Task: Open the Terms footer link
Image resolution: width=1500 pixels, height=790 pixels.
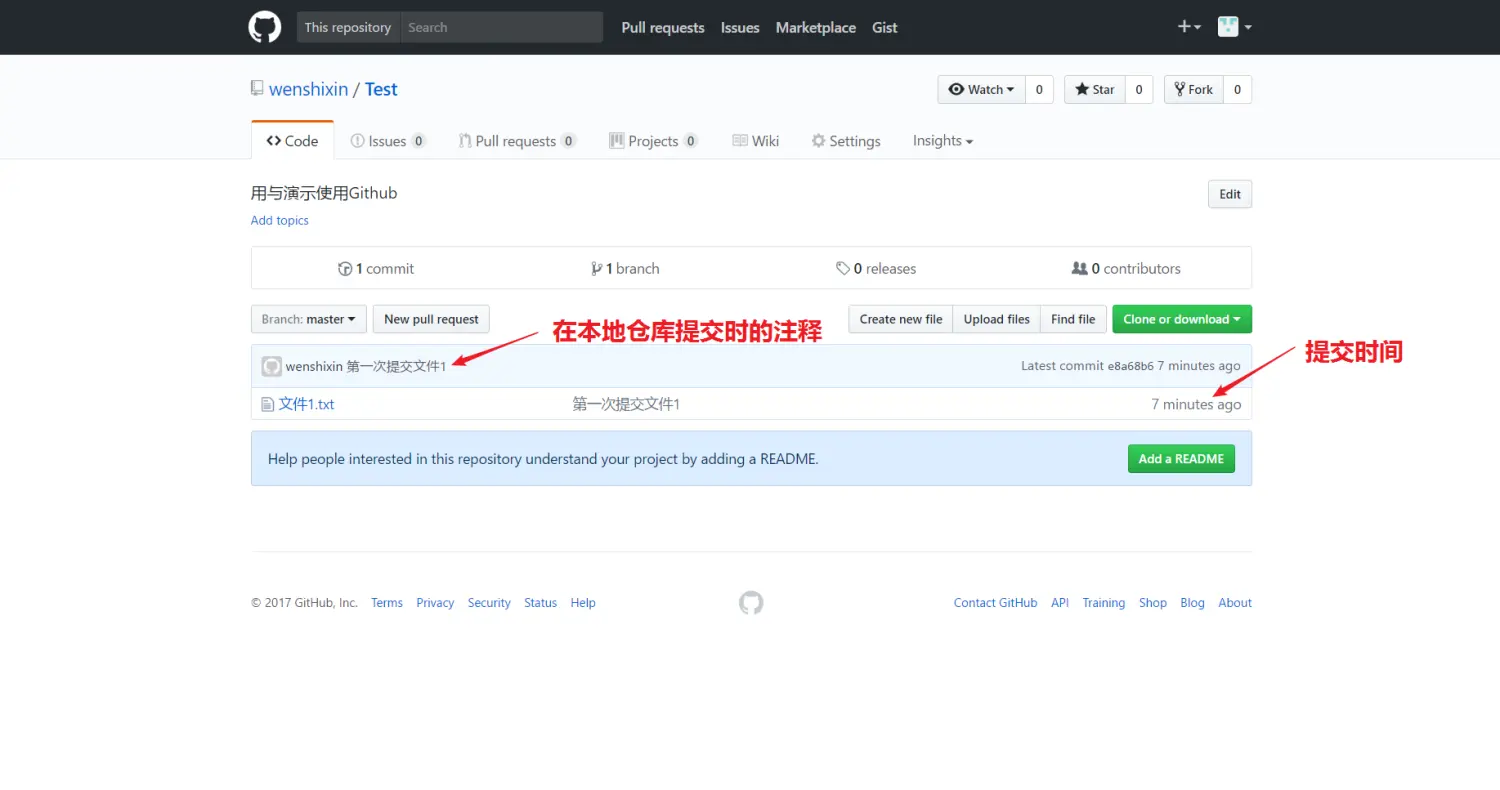Action: 387,603
